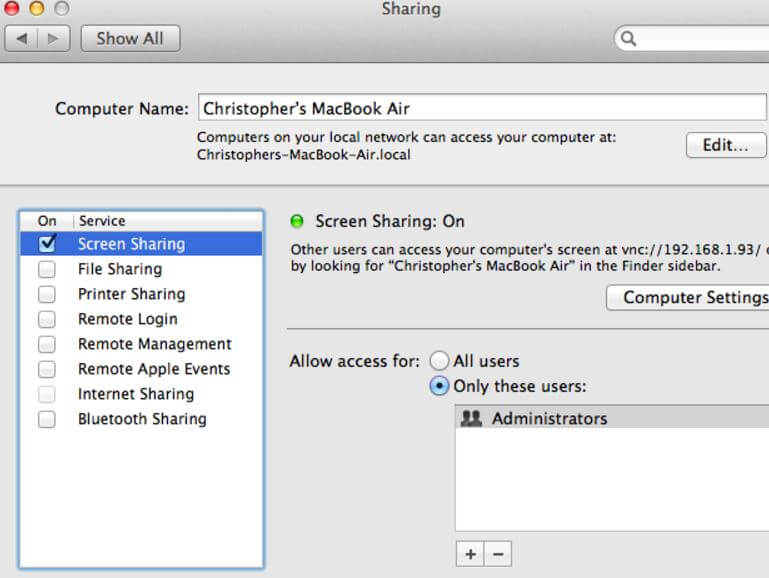769x578 pixels.
Task: Click the magnifying glass search icon
Action: pos(628,38)
